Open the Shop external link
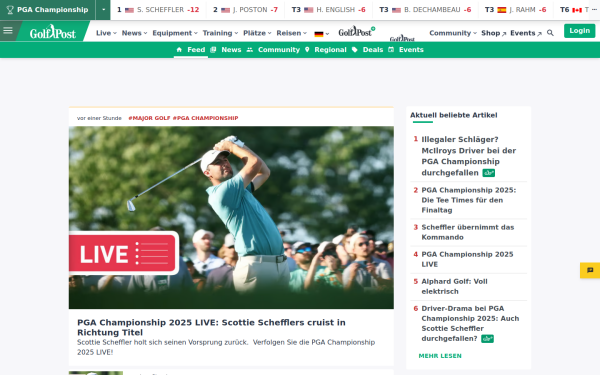 tap(494, 33)
